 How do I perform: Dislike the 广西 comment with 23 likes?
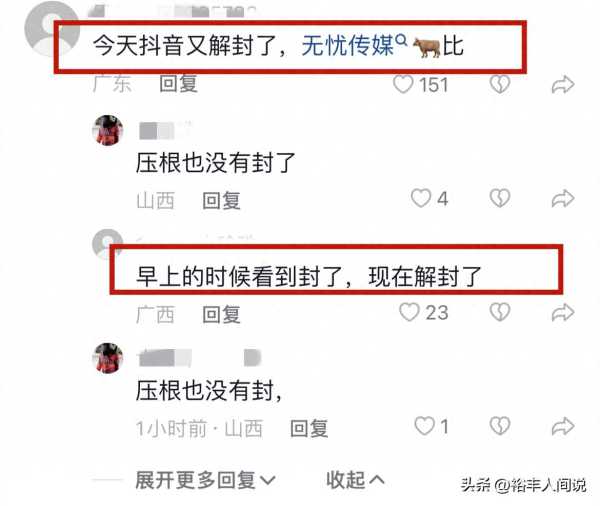(500, 312)
